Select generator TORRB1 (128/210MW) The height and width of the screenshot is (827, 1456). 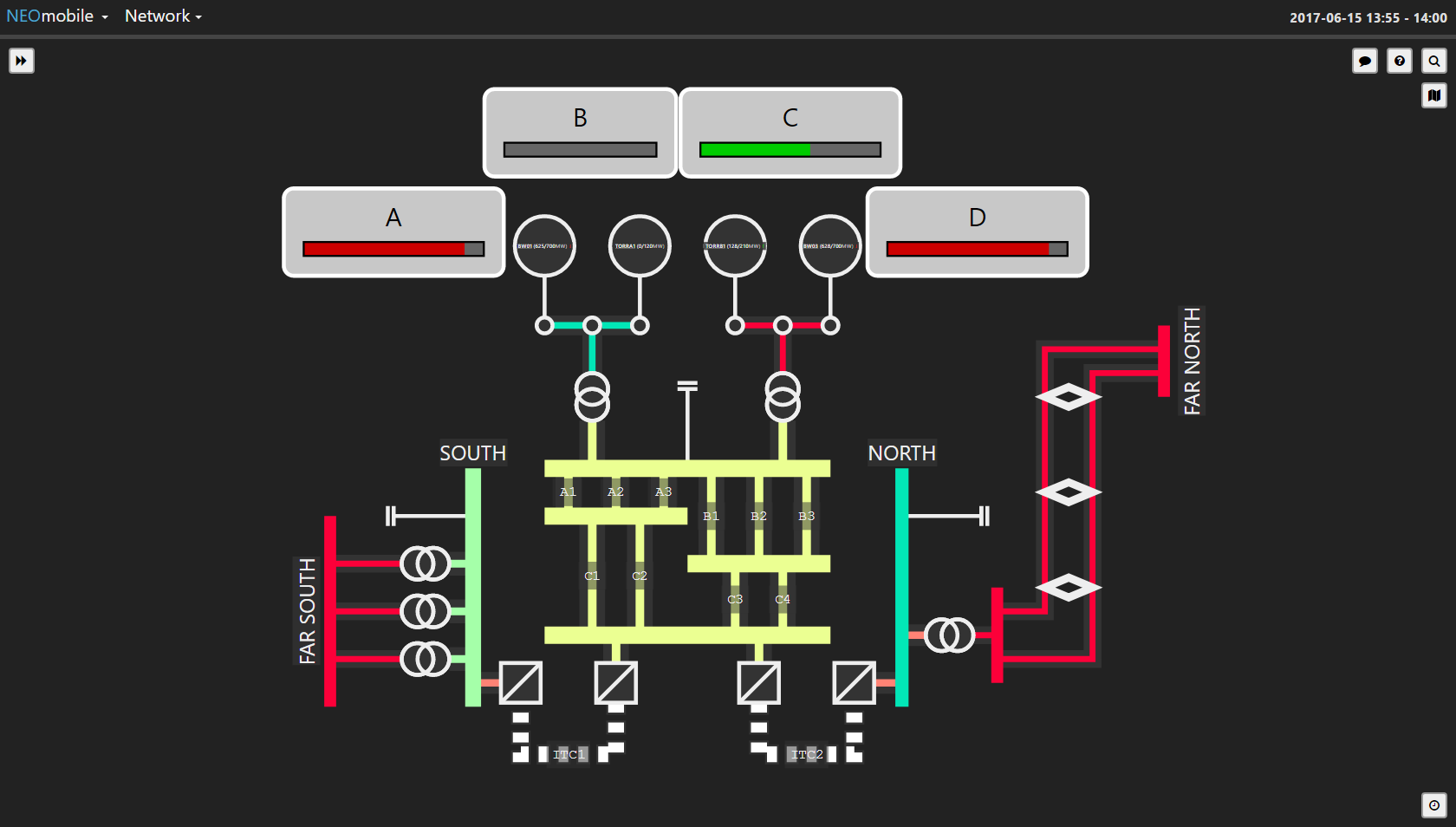tap(734, 245)
